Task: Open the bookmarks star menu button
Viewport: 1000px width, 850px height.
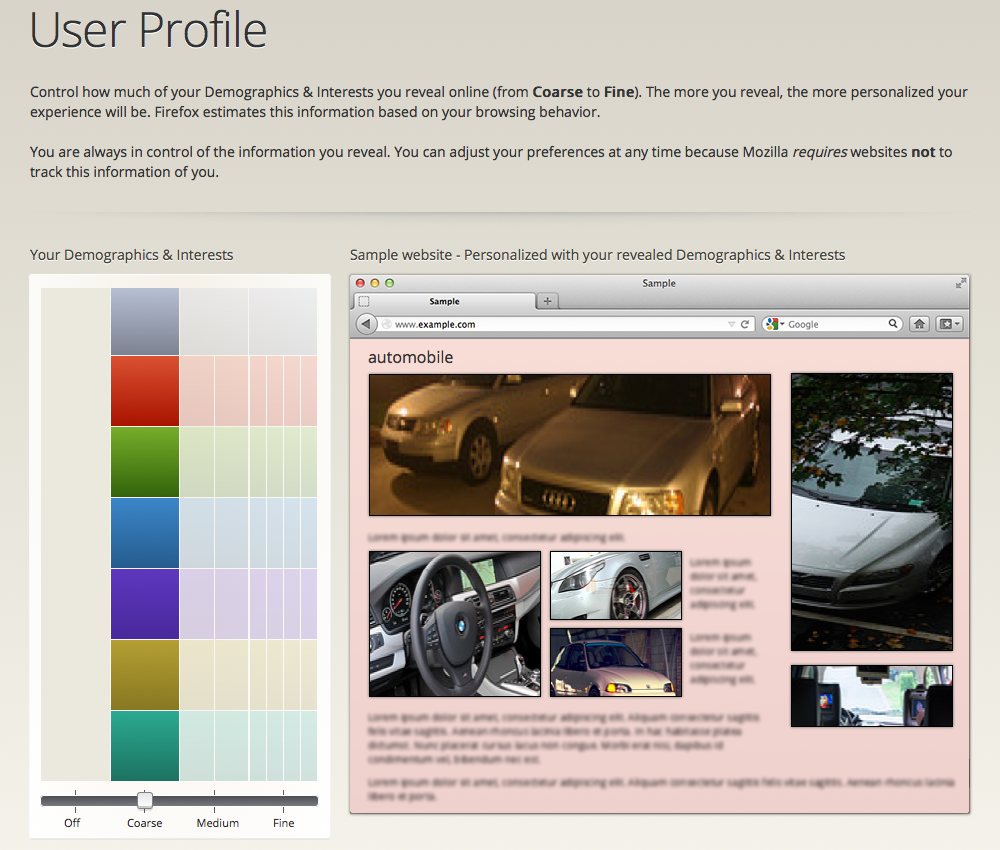Action: [x=949, y=324]
